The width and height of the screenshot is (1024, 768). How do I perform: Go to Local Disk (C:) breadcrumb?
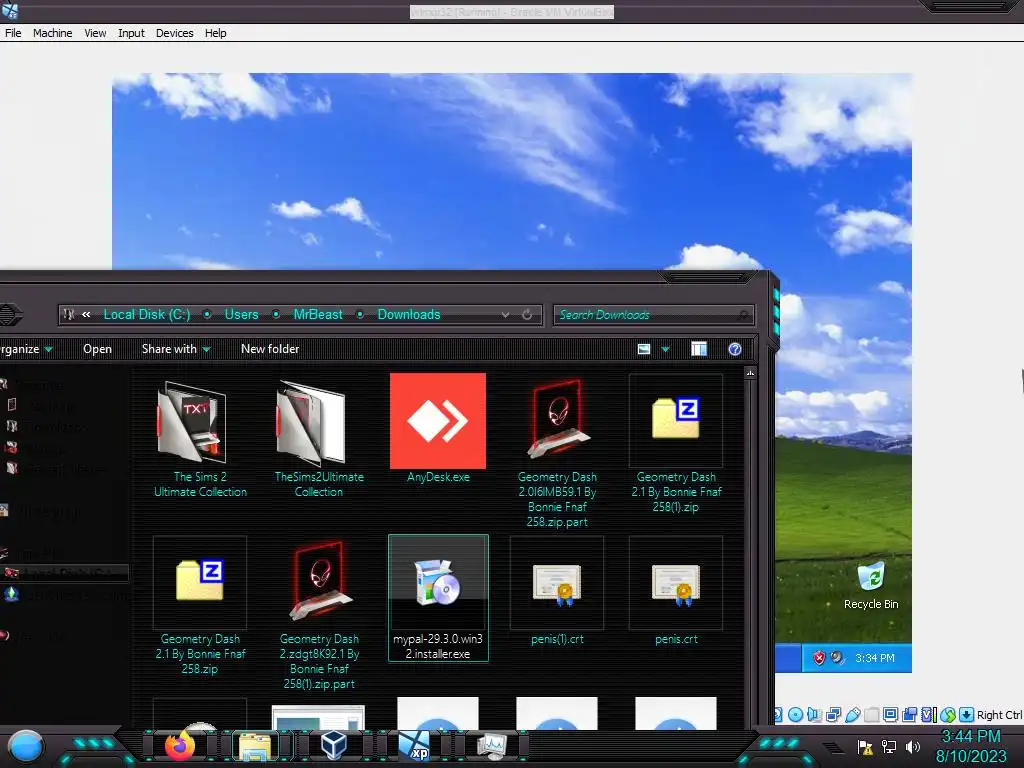tap(147, 314)
